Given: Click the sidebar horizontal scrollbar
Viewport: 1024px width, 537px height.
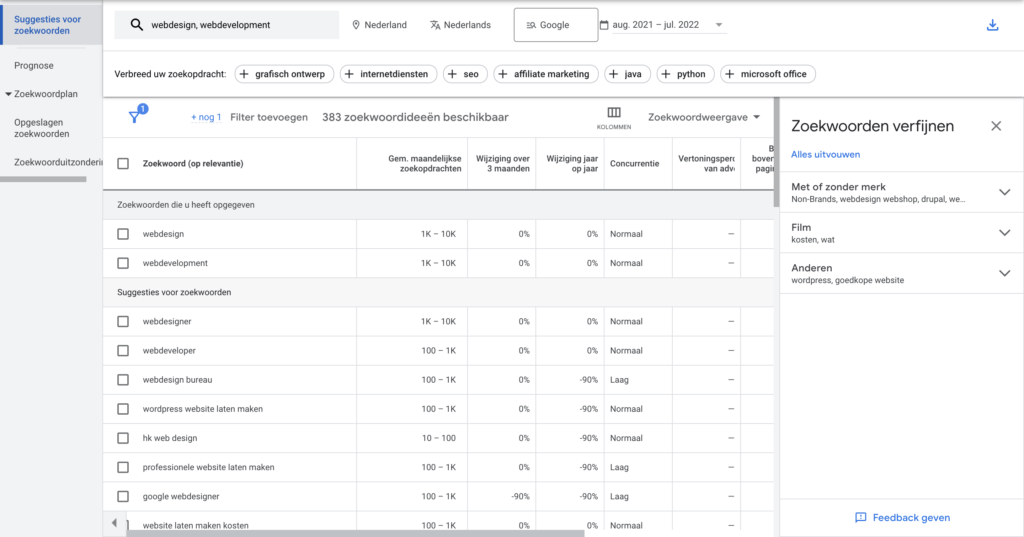Looking at the screenshot, I should [x=43, y=179].
